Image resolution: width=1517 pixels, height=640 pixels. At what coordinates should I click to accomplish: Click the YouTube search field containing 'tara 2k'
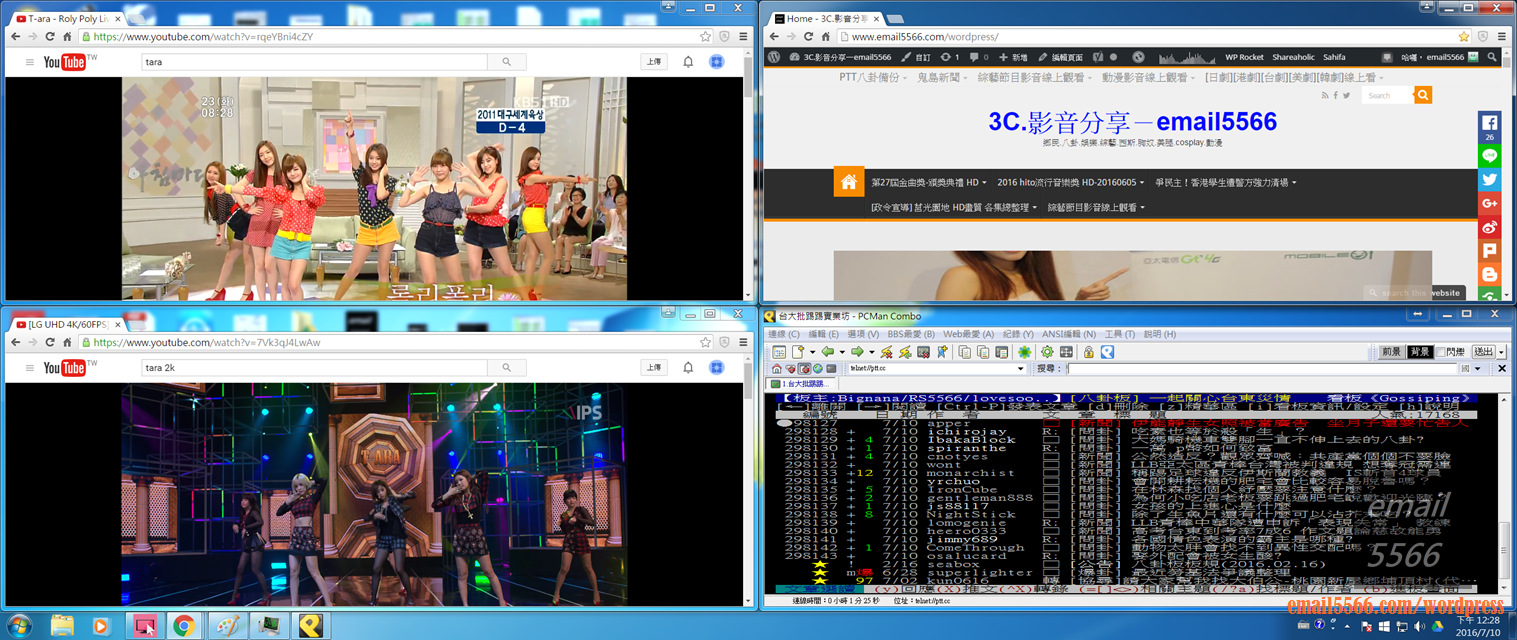pos(314,368)
